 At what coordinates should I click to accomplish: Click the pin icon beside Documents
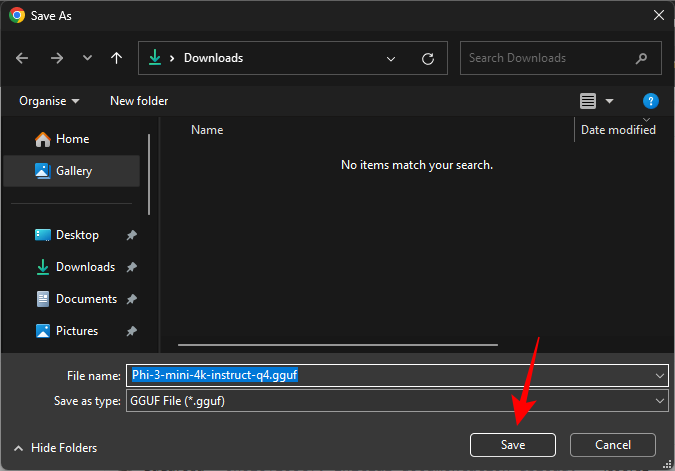131,299
